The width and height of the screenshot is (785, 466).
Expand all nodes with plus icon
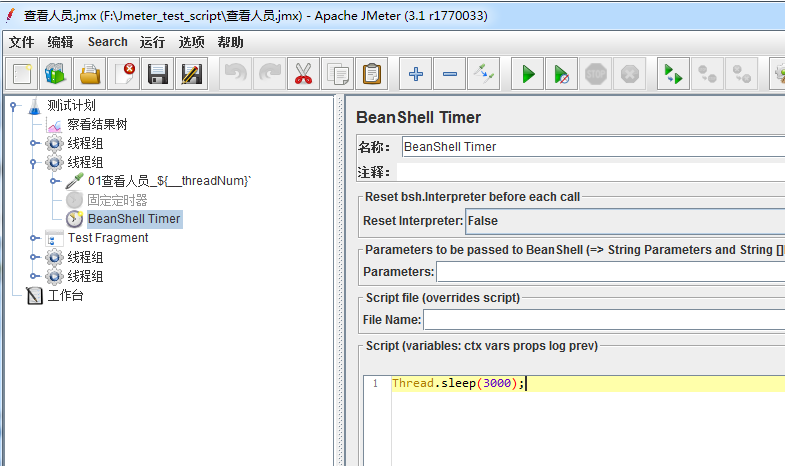tap(416, 74)
